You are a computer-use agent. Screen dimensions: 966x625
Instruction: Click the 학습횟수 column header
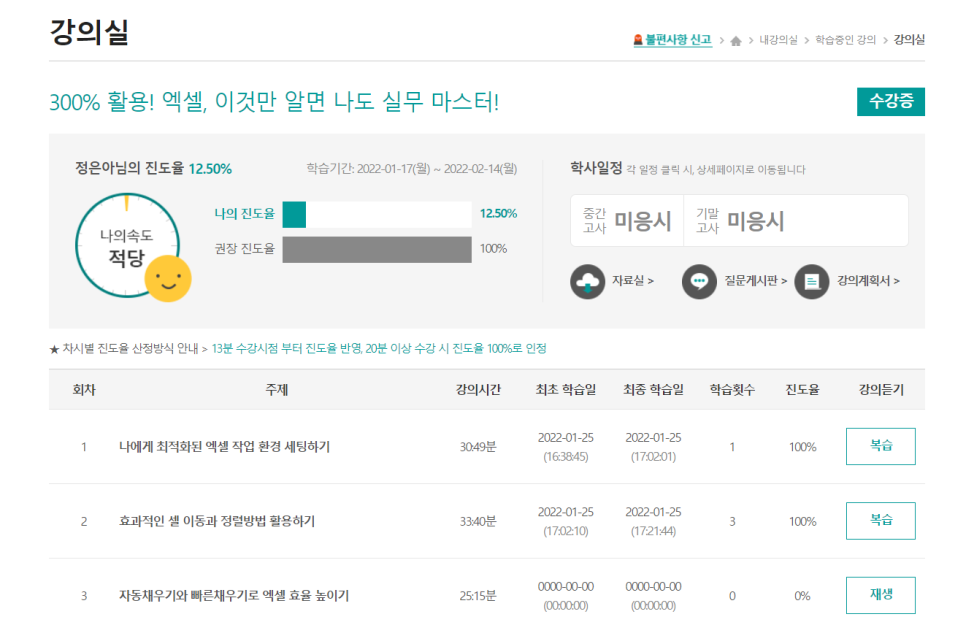[732, 390]
